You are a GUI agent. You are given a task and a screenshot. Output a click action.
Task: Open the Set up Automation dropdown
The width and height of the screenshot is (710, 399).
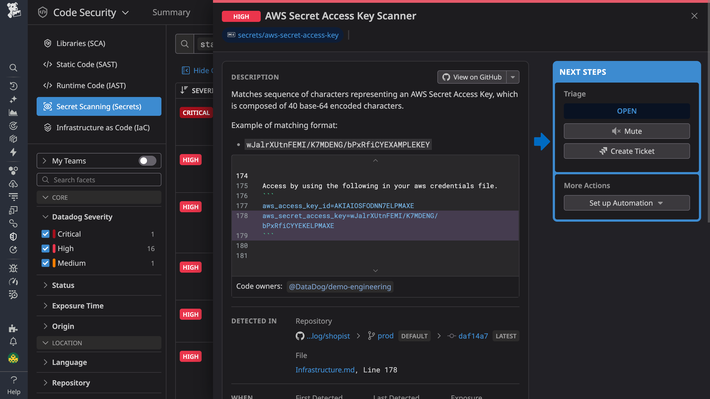coord(626,203)
